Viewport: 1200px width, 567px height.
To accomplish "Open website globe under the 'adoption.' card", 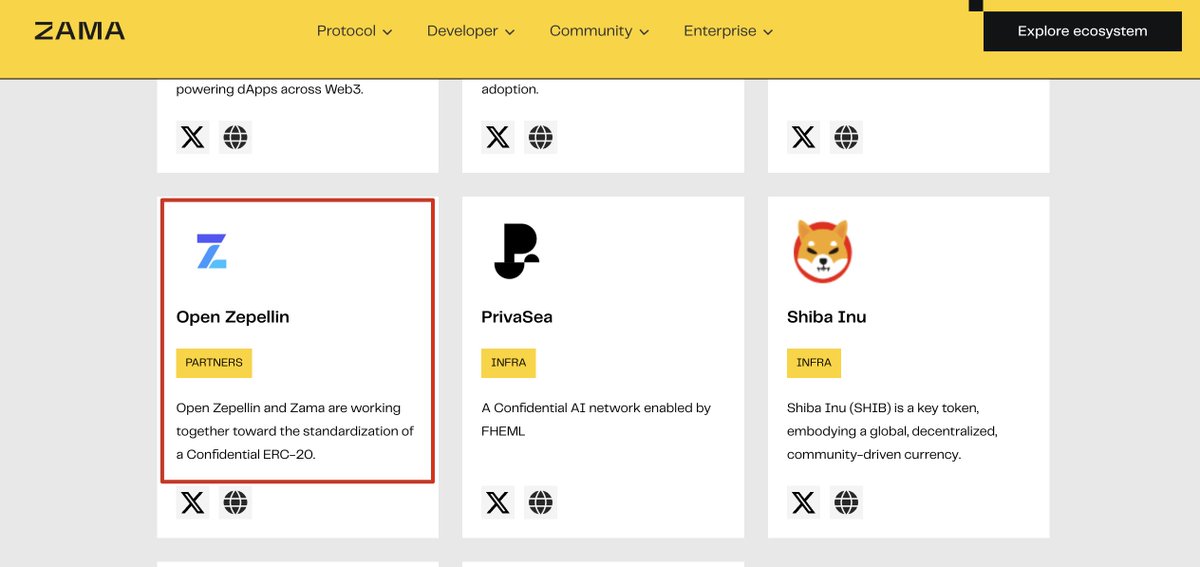I will (x=540, y=137).
